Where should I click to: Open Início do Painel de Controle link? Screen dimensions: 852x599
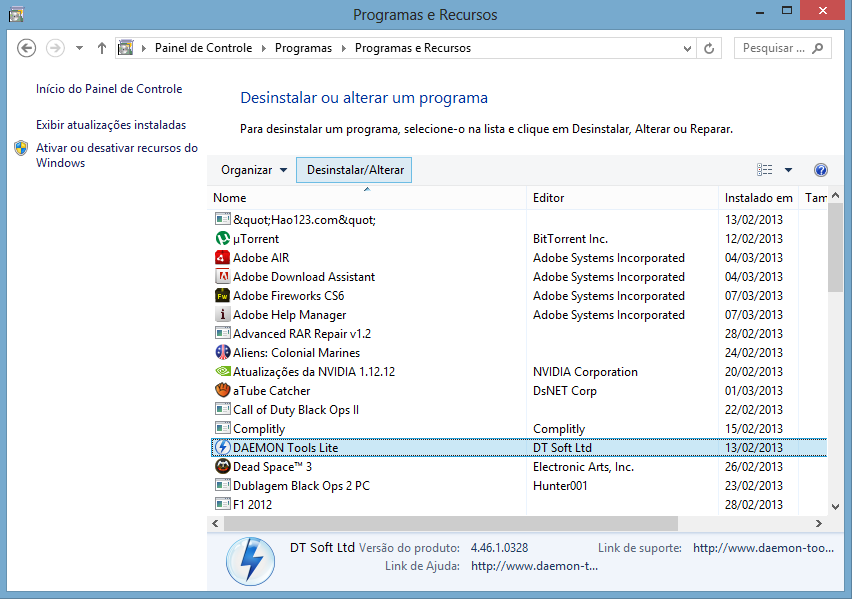pos(109,89)
